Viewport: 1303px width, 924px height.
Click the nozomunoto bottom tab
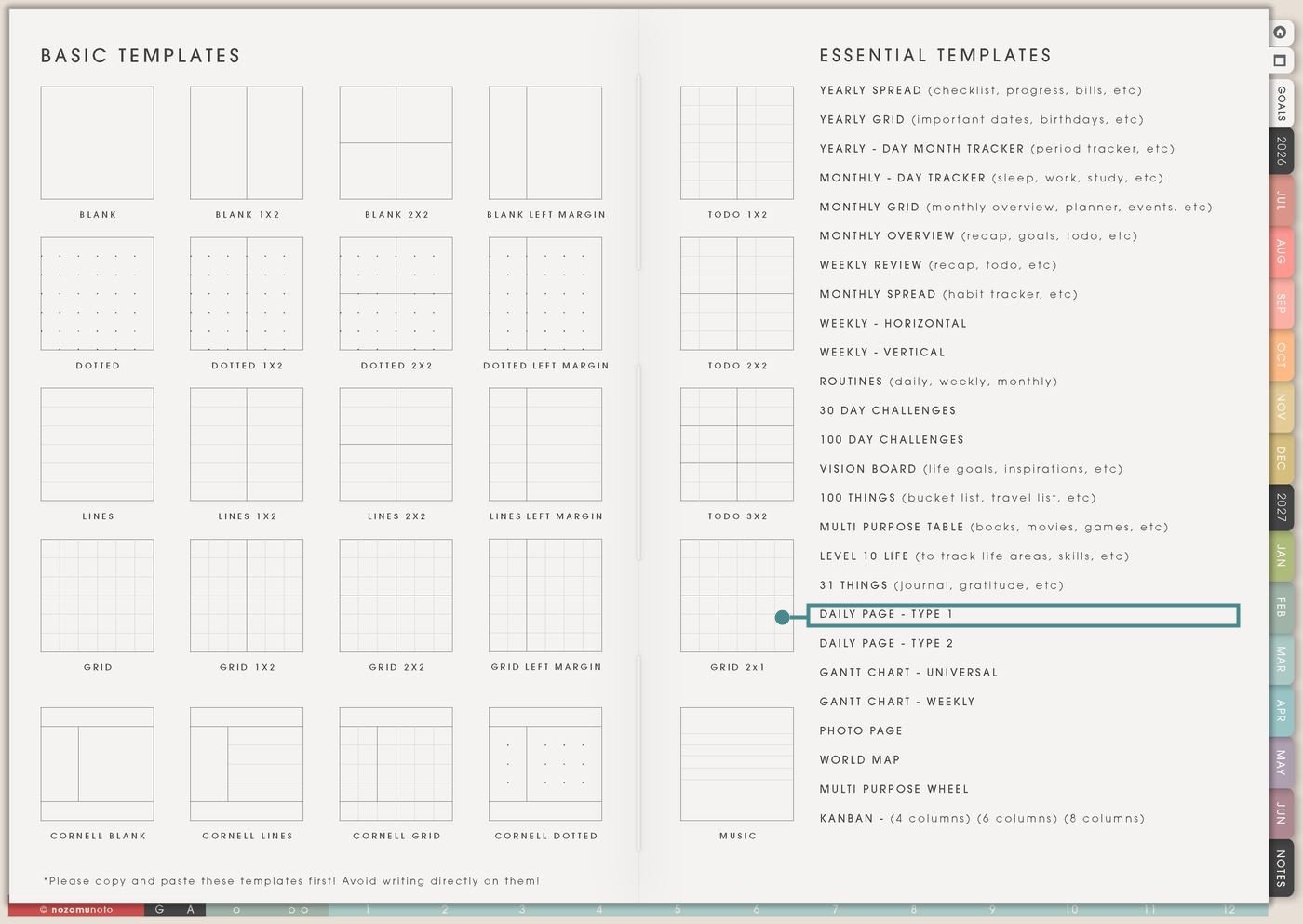76,910
